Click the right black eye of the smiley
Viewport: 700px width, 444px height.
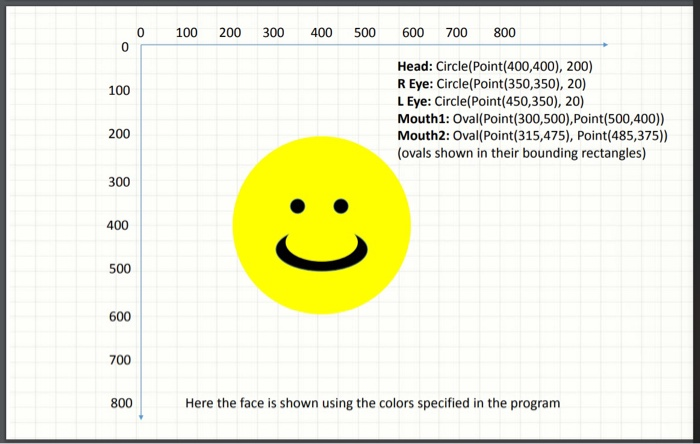[341, 206]
